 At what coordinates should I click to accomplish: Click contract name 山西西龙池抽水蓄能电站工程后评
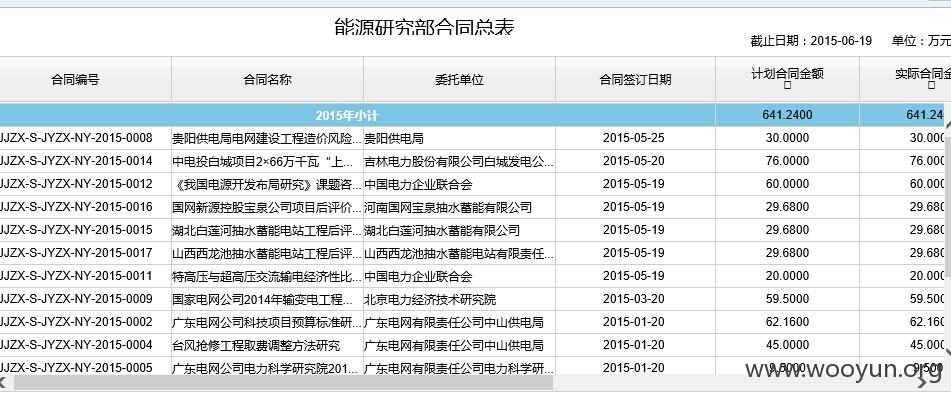(x=267, y=254)
